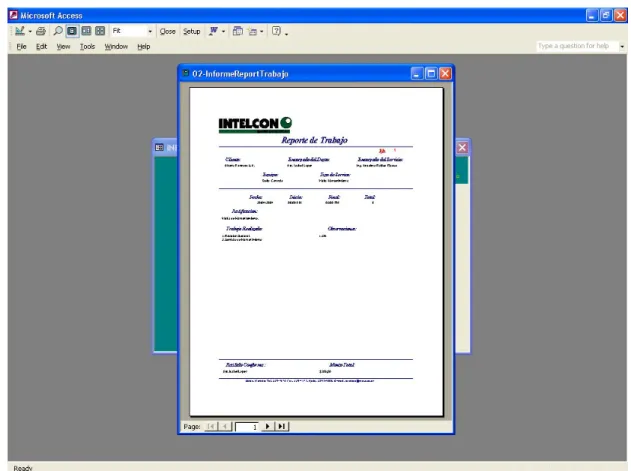Click the Microsoft Access Help icon
Image resolution: width=631 pixels, height=471 pixels.
(x=276, y=31)
